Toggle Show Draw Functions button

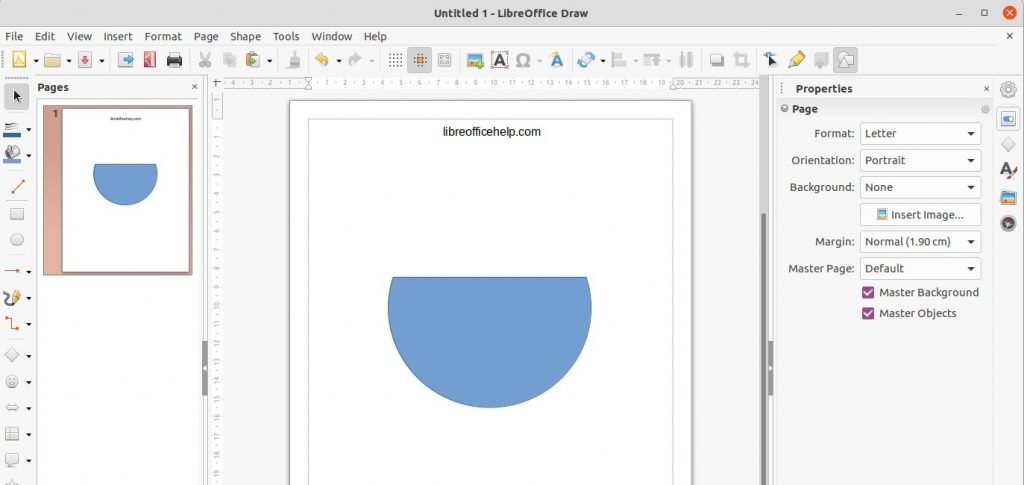(846, 60)
